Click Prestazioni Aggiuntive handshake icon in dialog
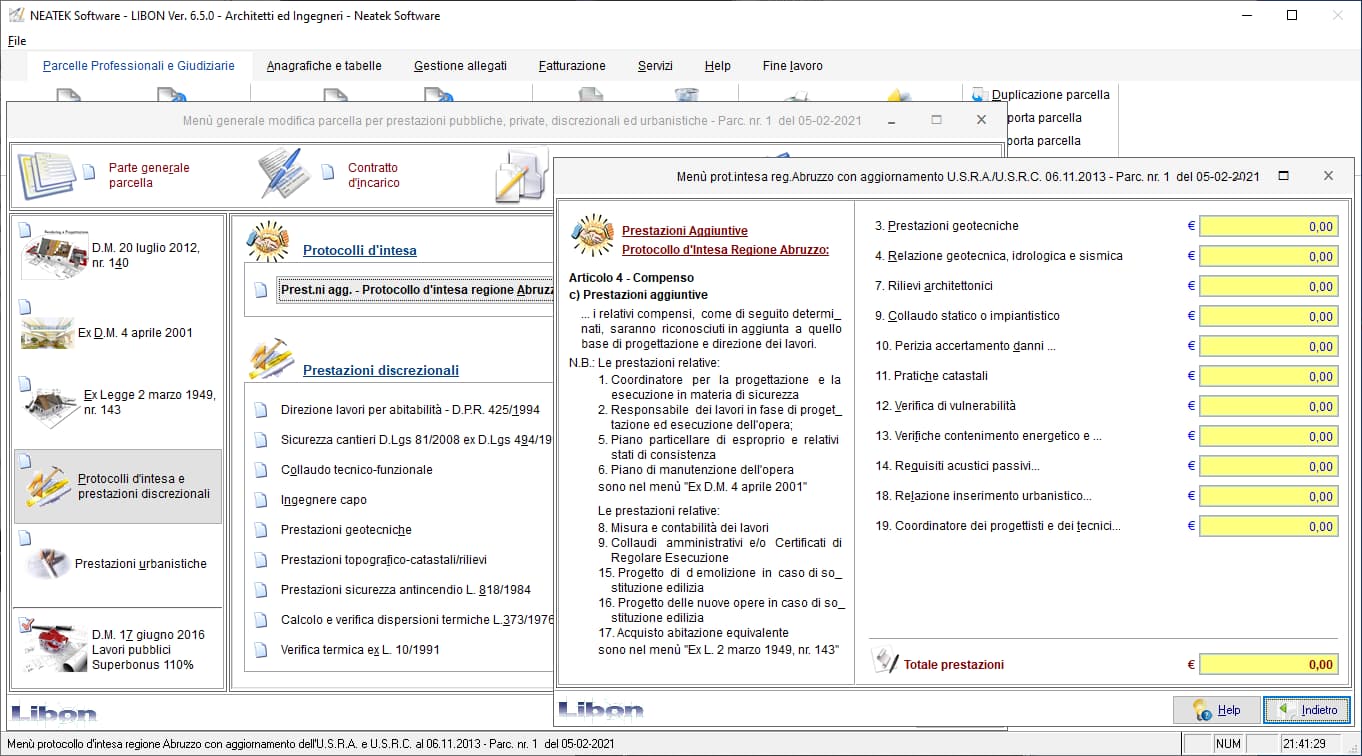 coord(592,236)
